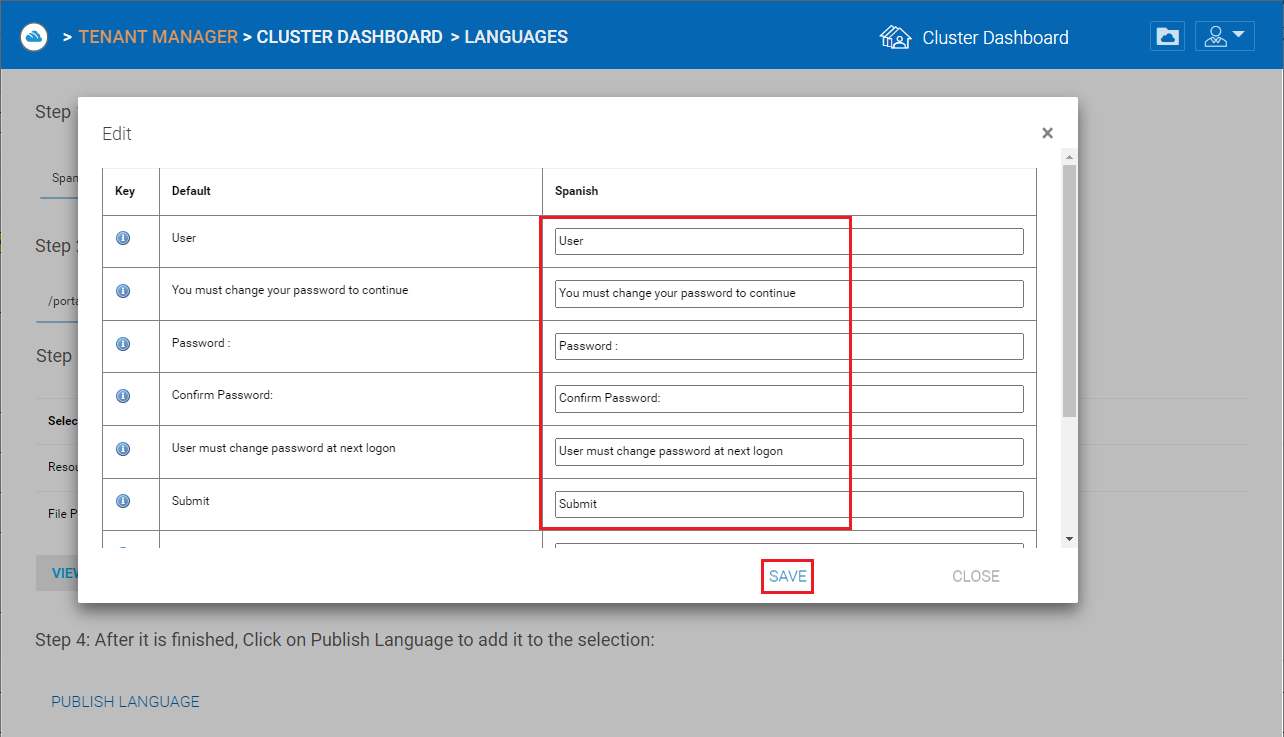Click info icon for 'You must change your password'
The image size is (1284, 737).
coord(123,291)
